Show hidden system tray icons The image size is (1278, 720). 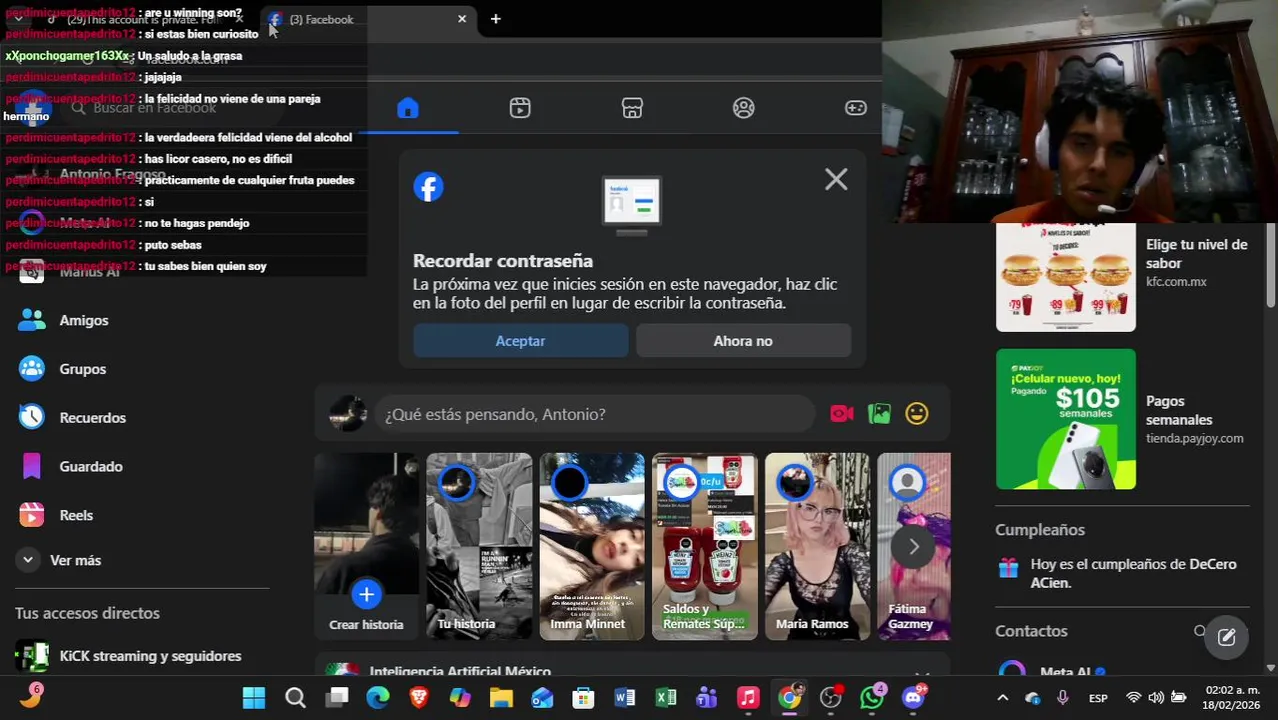coord(1003,698)
